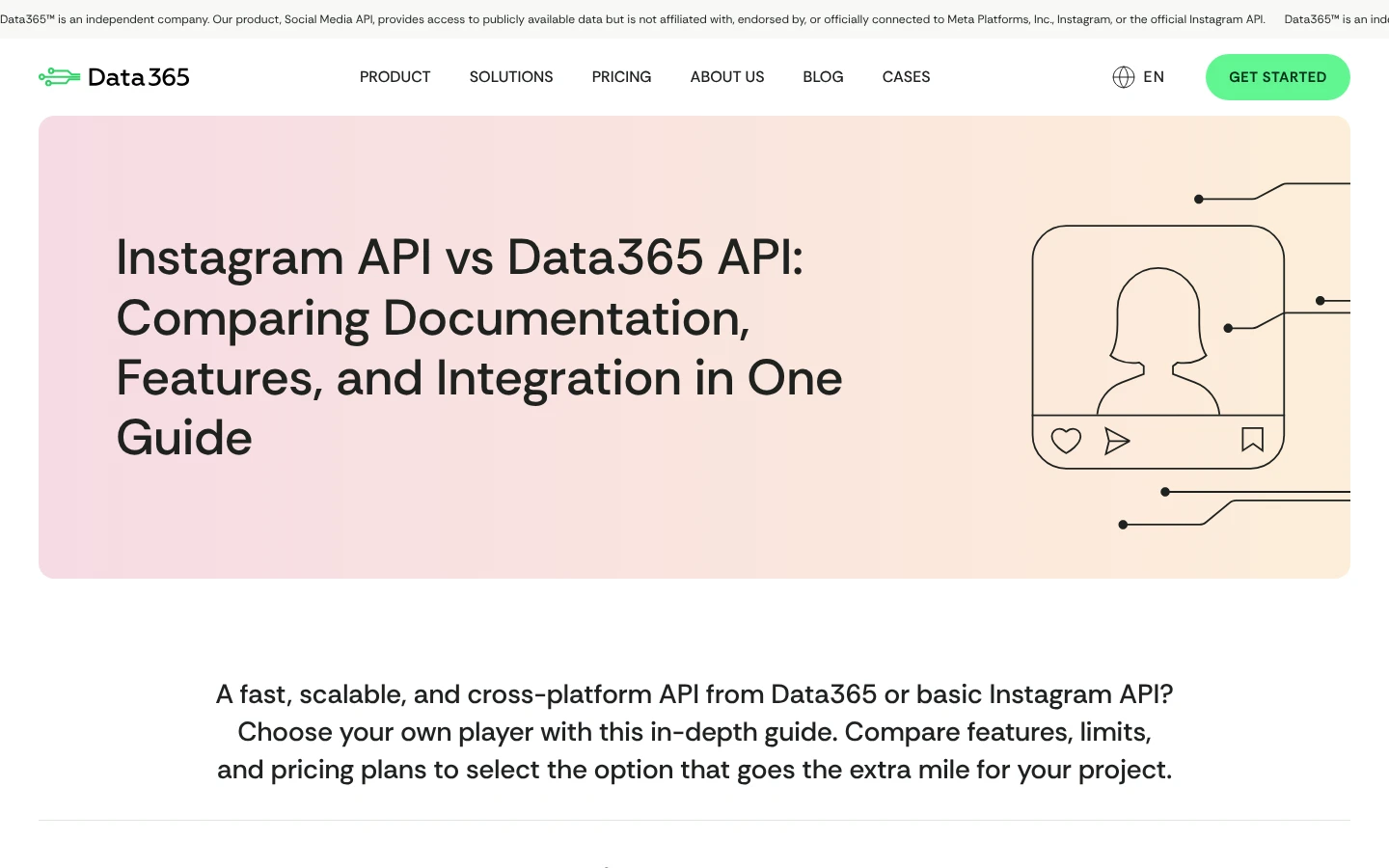
Task: Click the bookmark icon in the illustration
Action: pos(1252,440)
